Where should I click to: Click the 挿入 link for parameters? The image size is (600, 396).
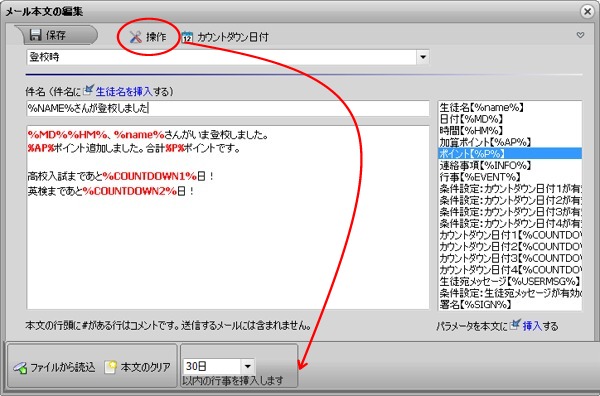pyautogui.click(x=532, y=326)
